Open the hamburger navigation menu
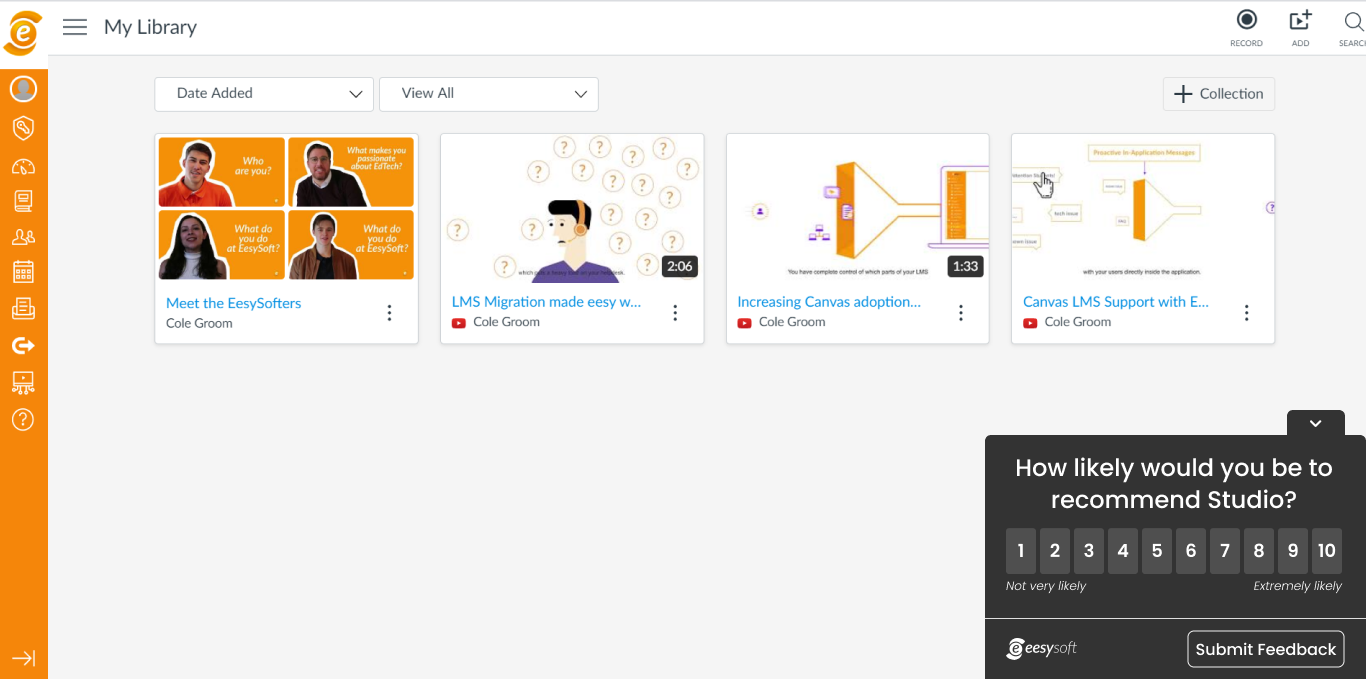 tap(75, 27)
